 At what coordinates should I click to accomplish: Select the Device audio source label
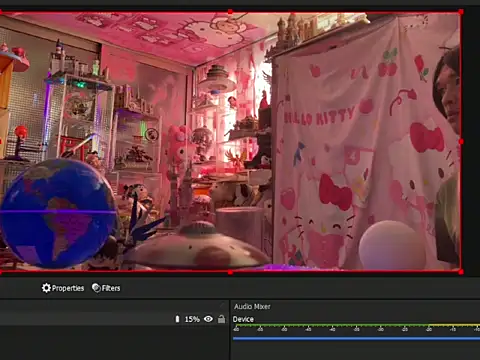point(243,319)
